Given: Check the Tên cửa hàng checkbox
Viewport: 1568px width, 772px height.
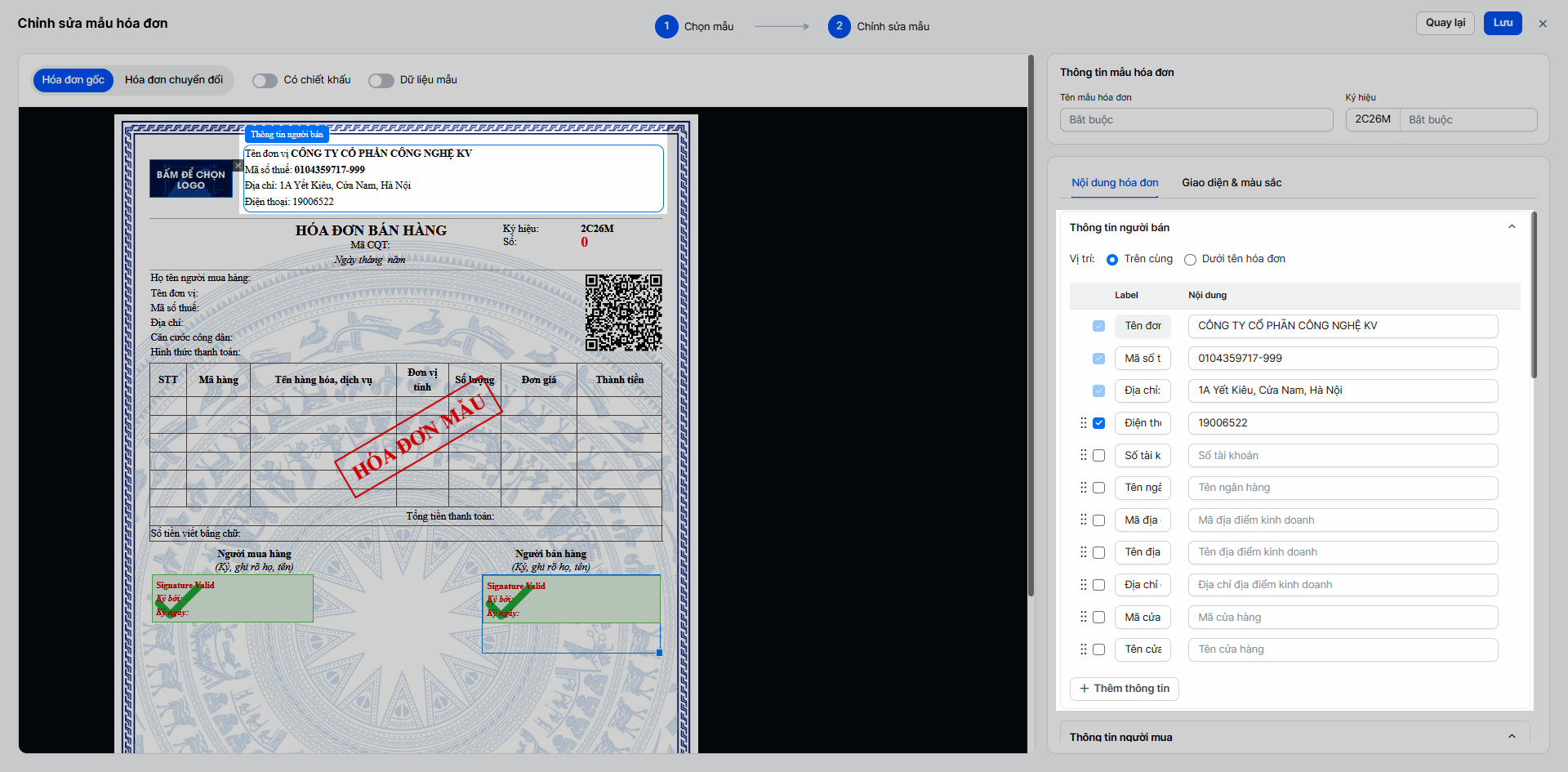Looking at the screenshot, I should point(1099,649).
